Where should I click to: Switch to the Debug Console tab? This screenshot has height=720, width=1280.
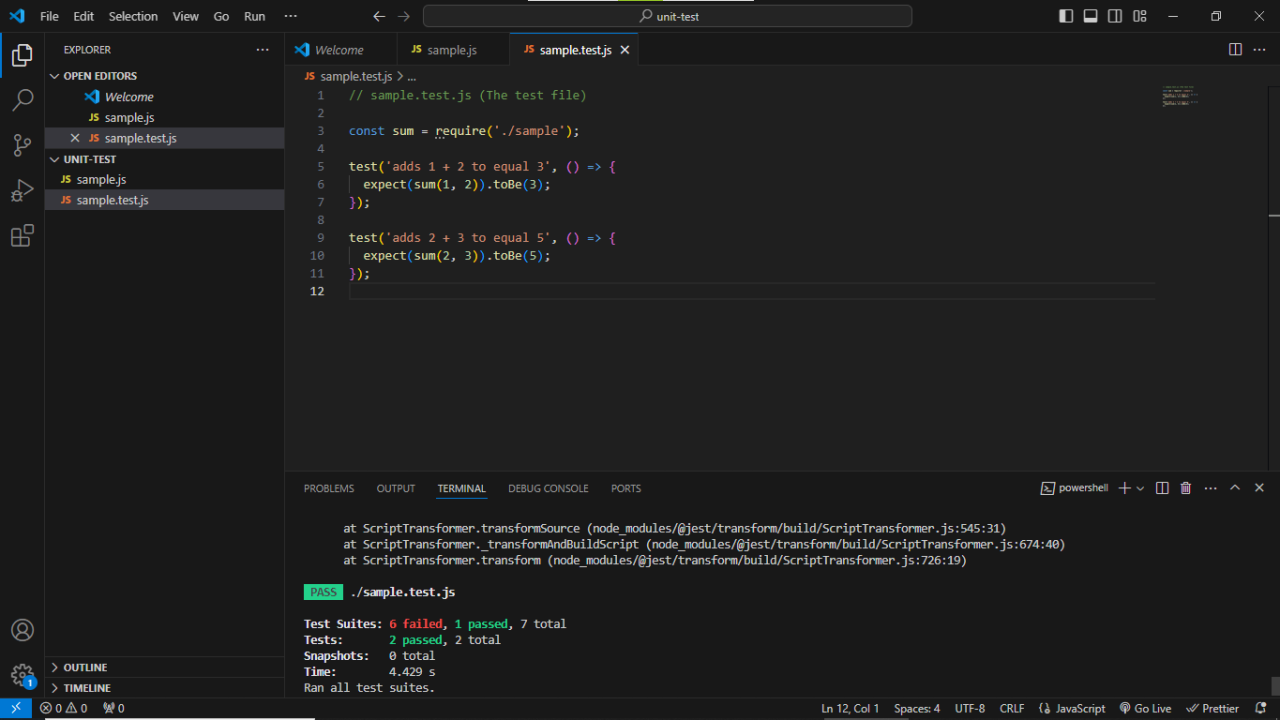coord(548,488)
